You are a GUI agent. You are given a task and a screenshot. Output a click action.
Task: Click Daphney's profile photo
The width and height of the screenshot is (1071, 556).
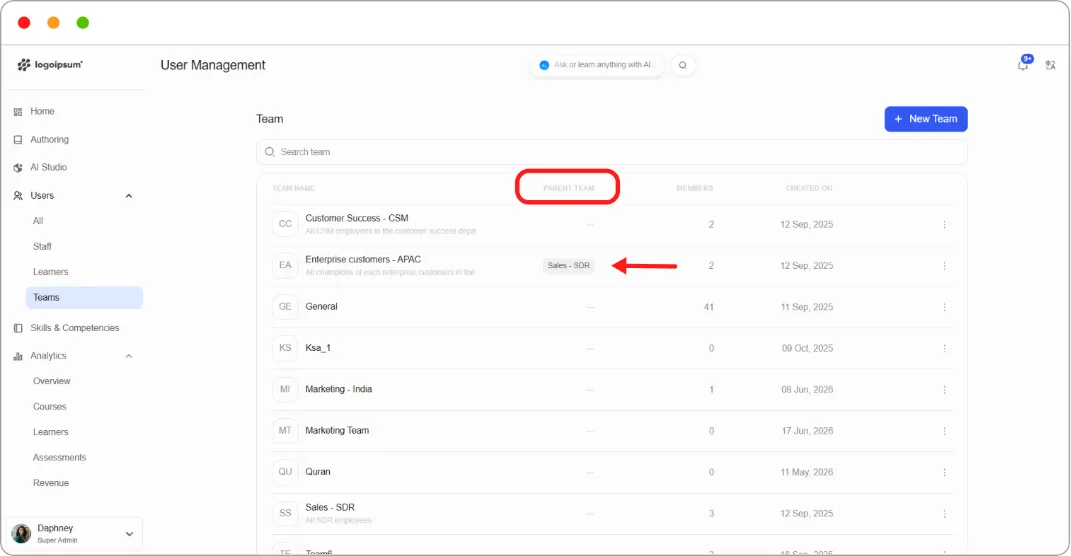(x=21, y=533)
